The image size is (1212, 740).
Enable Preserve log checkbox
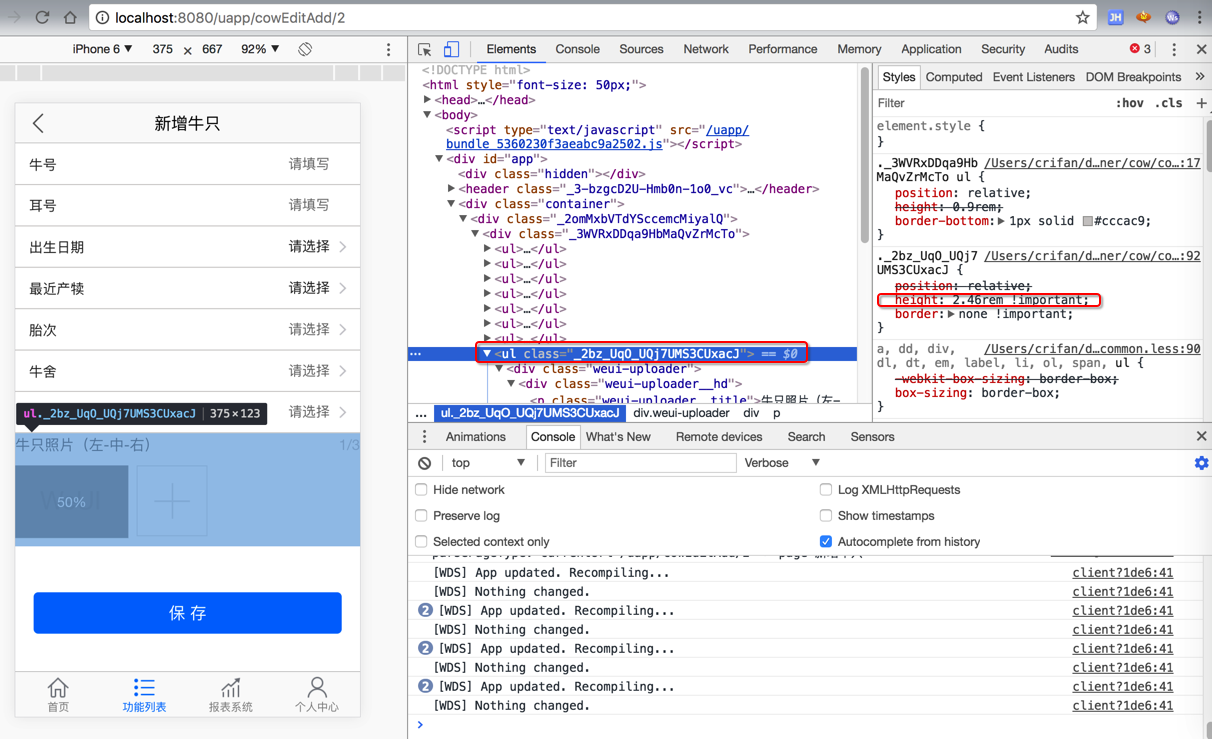pos(421,516)
